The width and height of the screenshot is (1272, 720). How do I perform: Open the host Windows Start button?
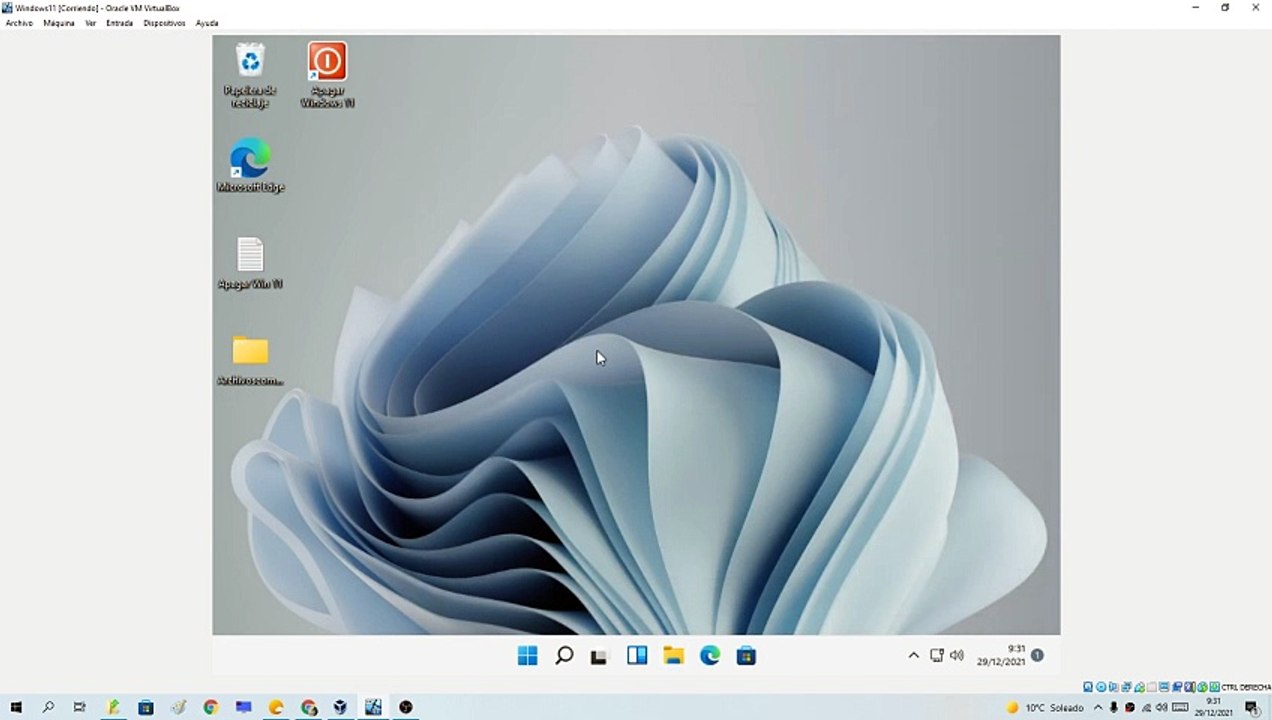pos(16,707)
